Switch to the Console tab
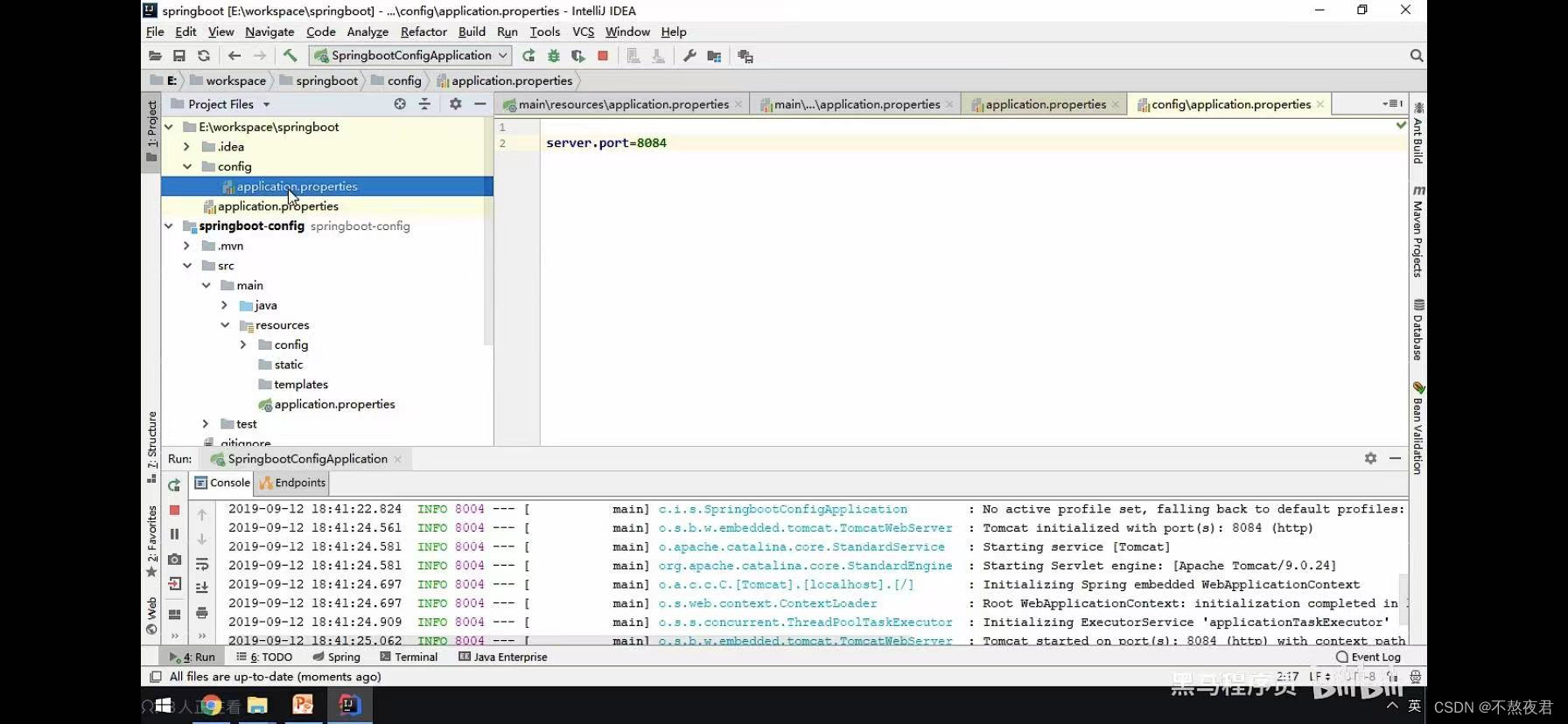 (x=222, y=483)
